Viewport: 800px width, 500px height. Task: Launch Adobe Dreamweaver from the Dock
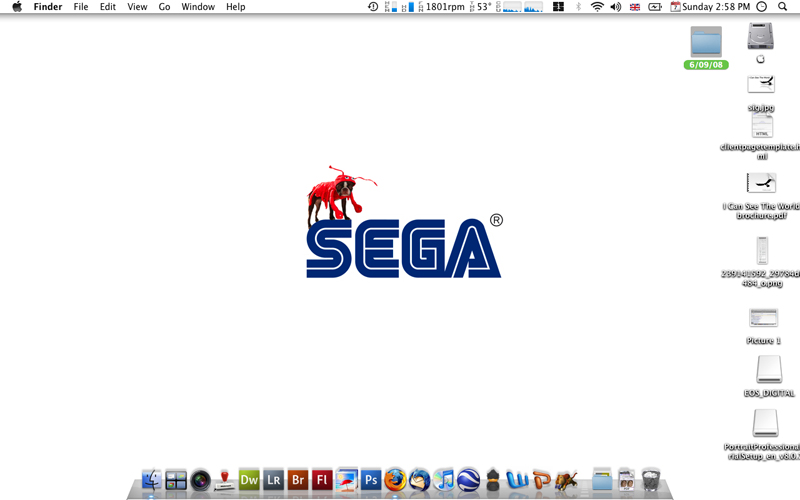tap(249, 480)
